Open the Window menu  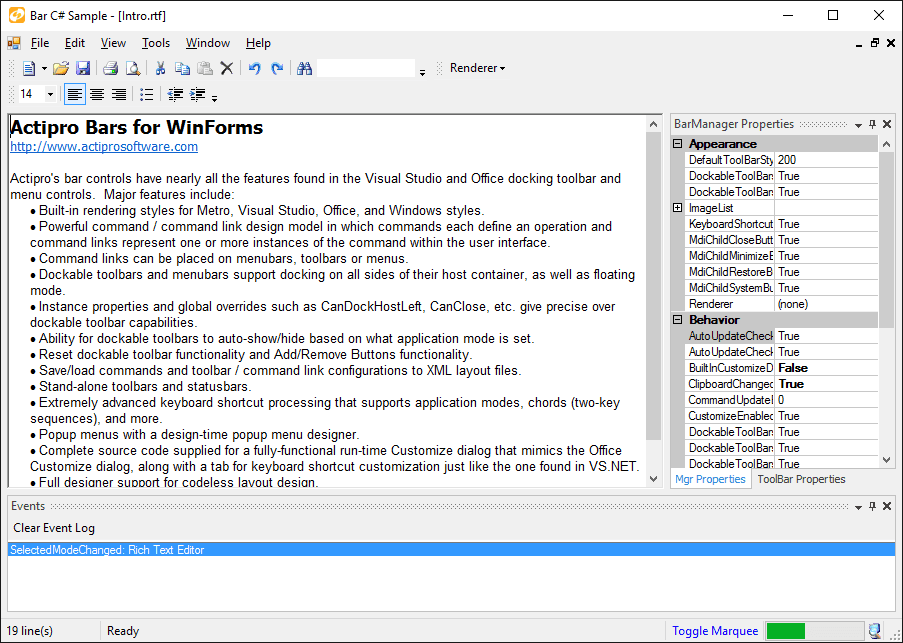(208, 43)
